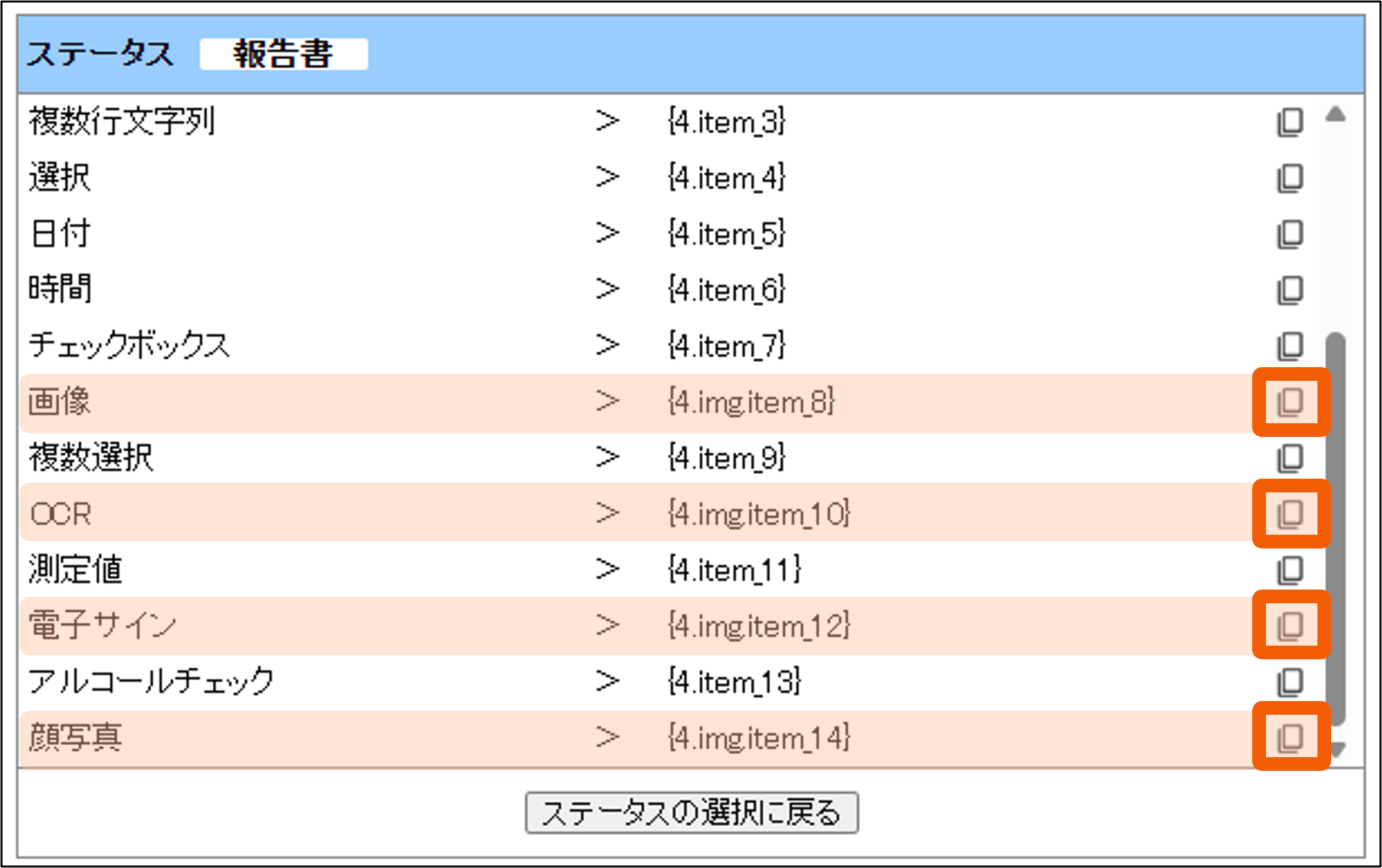The height and width of the screenshot is (868, 1382).
Task: Copy the {4.img.item_10} placeholder for OCR
Action: [x=1289, y=514]
